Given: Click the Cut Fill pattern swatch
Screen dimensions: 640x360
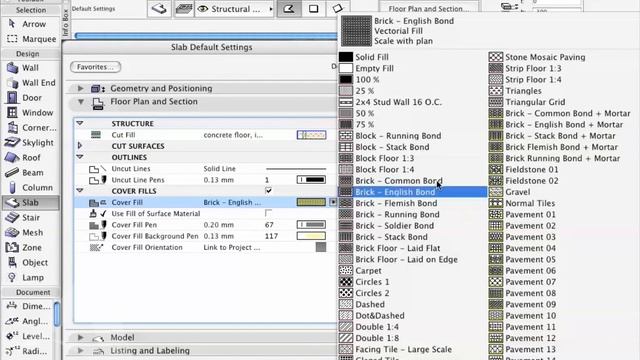Looking at the screenshot, I should click(311, 135).
